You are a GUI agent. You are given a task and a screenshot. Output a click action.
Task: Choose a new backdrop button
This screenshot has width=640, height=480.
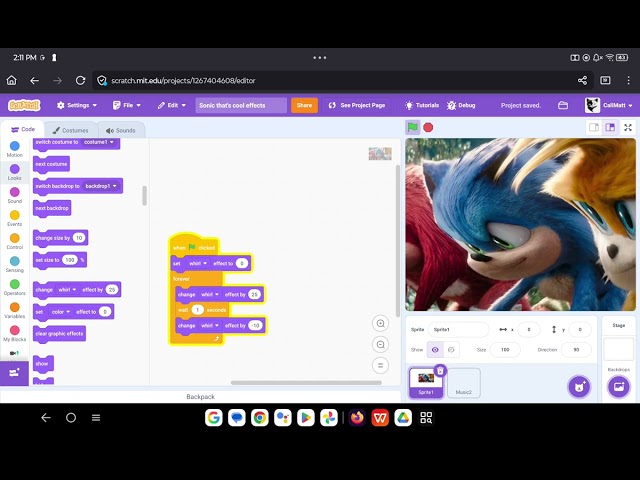tap(619, 387)
